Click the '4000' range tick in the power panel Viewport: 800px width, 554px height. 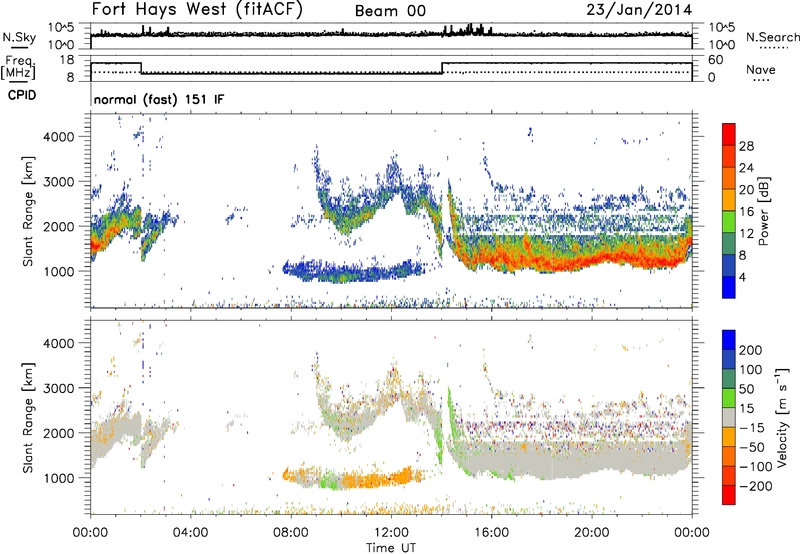pyautogui.click(x=58, y=137)
